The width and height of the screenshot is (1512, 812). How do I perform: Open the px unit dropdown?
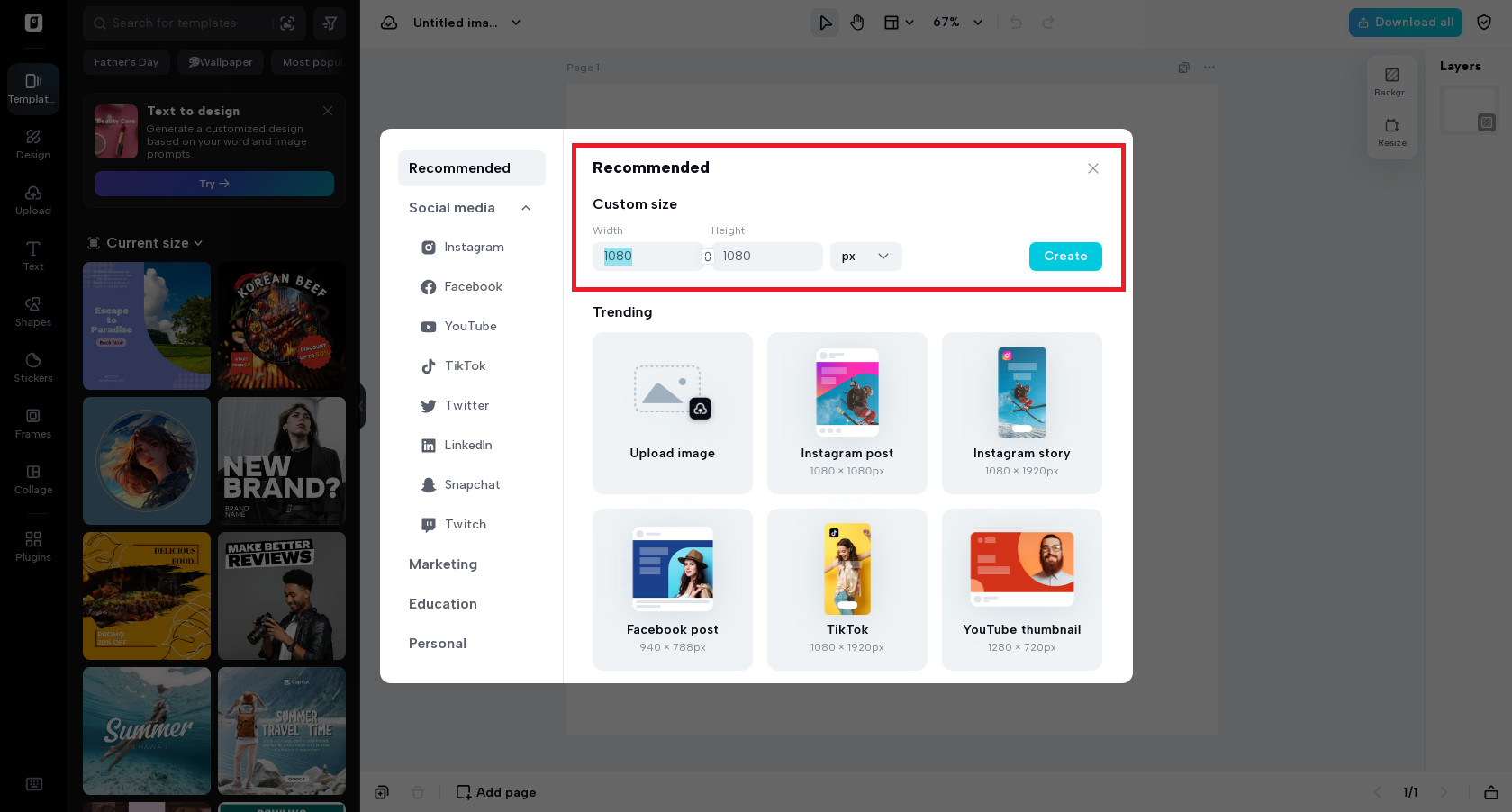[866, 257]
